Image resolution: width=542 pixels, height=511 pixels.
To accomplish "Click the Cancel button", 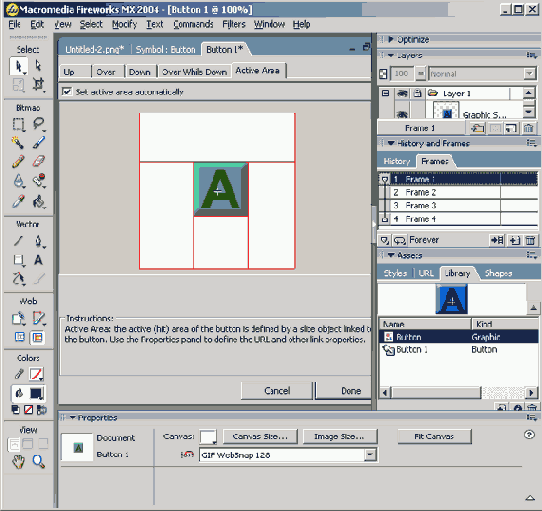I will [x=277, y=391].
